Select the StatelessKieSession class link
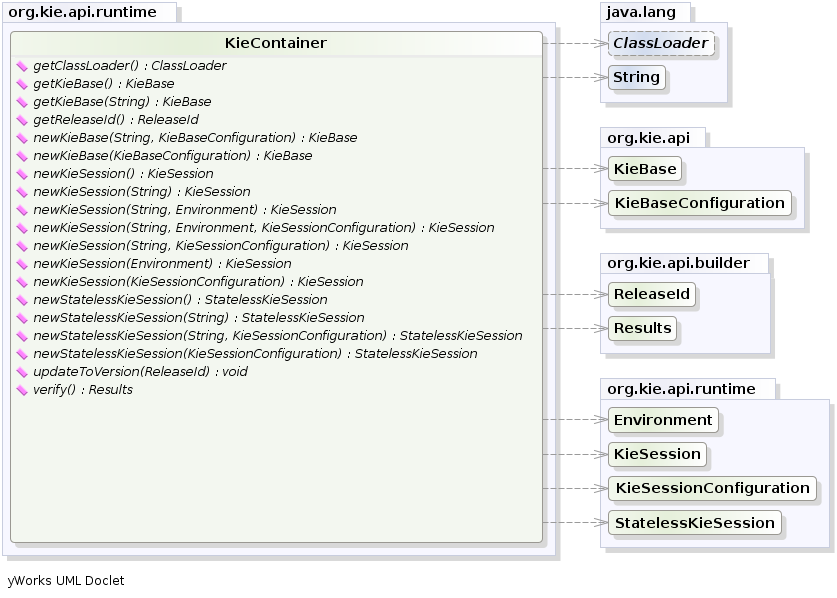Screen dimensions: 837x598 [x=695, y=522]
